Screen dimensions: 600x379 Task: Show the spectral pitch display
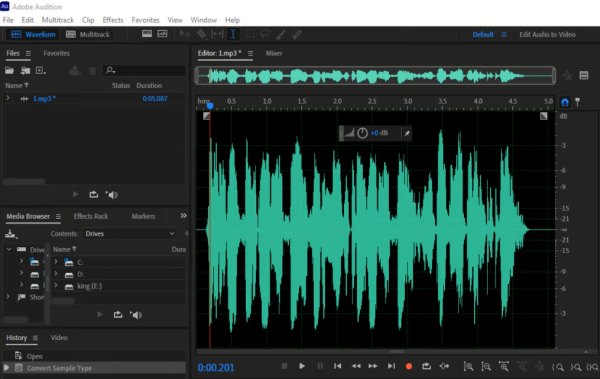coord(162,34)
